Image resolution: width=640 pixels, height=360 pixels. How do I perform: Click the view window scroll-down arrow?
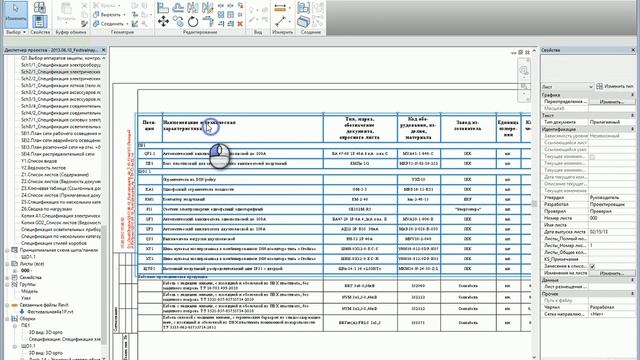click(x=534, y=357)
